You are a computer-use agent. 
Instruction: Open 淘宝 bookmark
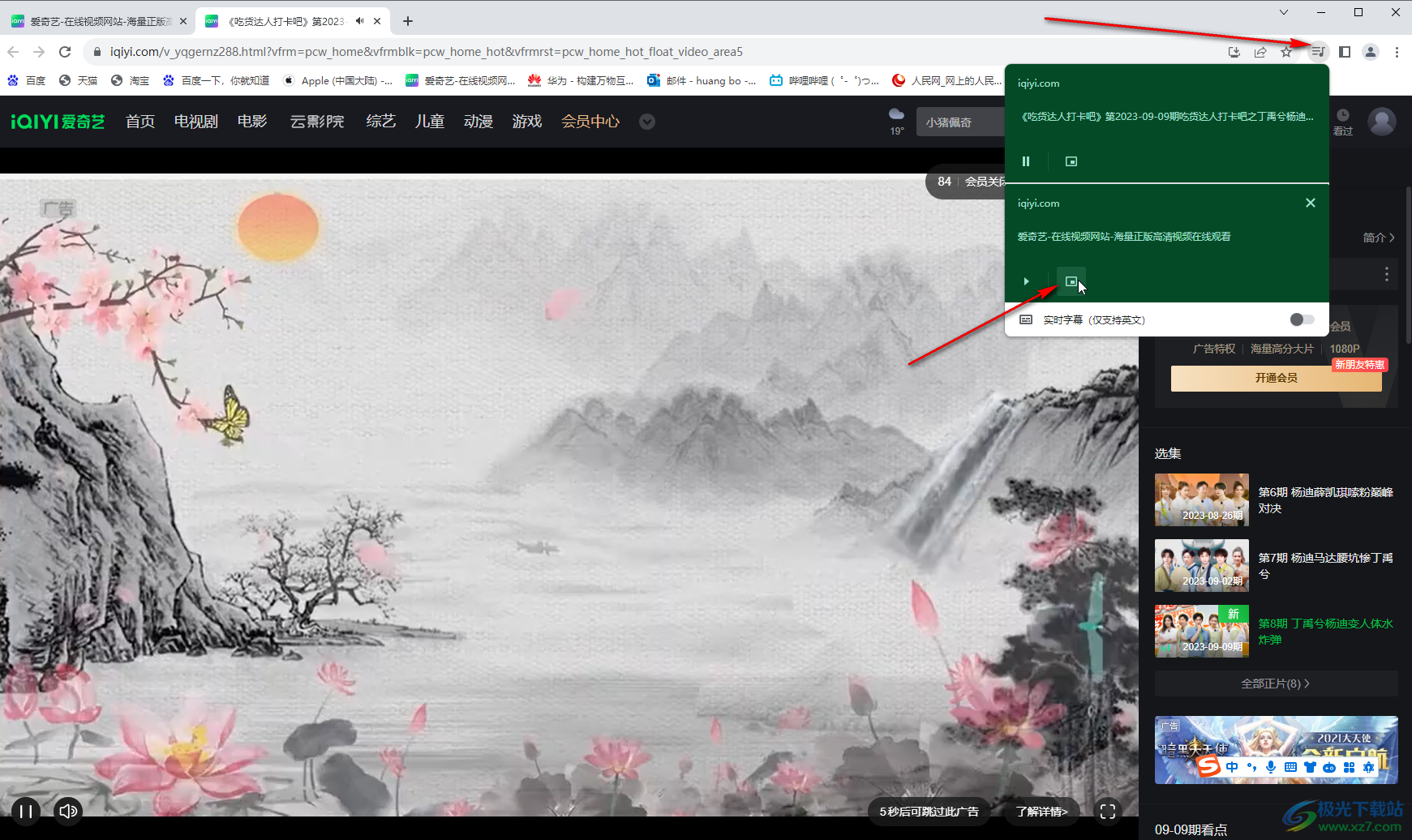point(130,80)
